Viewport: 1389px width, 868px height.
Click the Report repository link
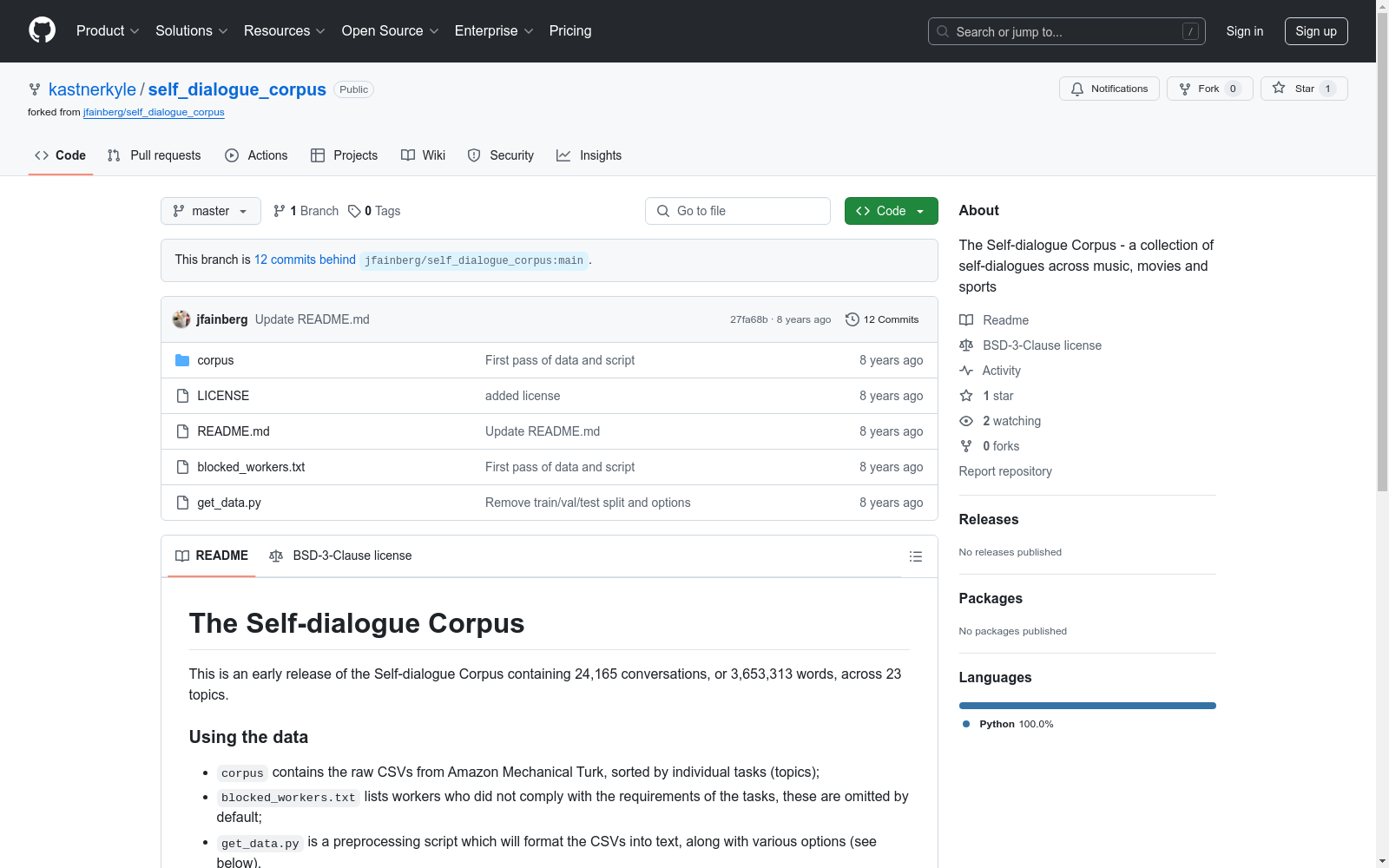tap(1005, 471)
